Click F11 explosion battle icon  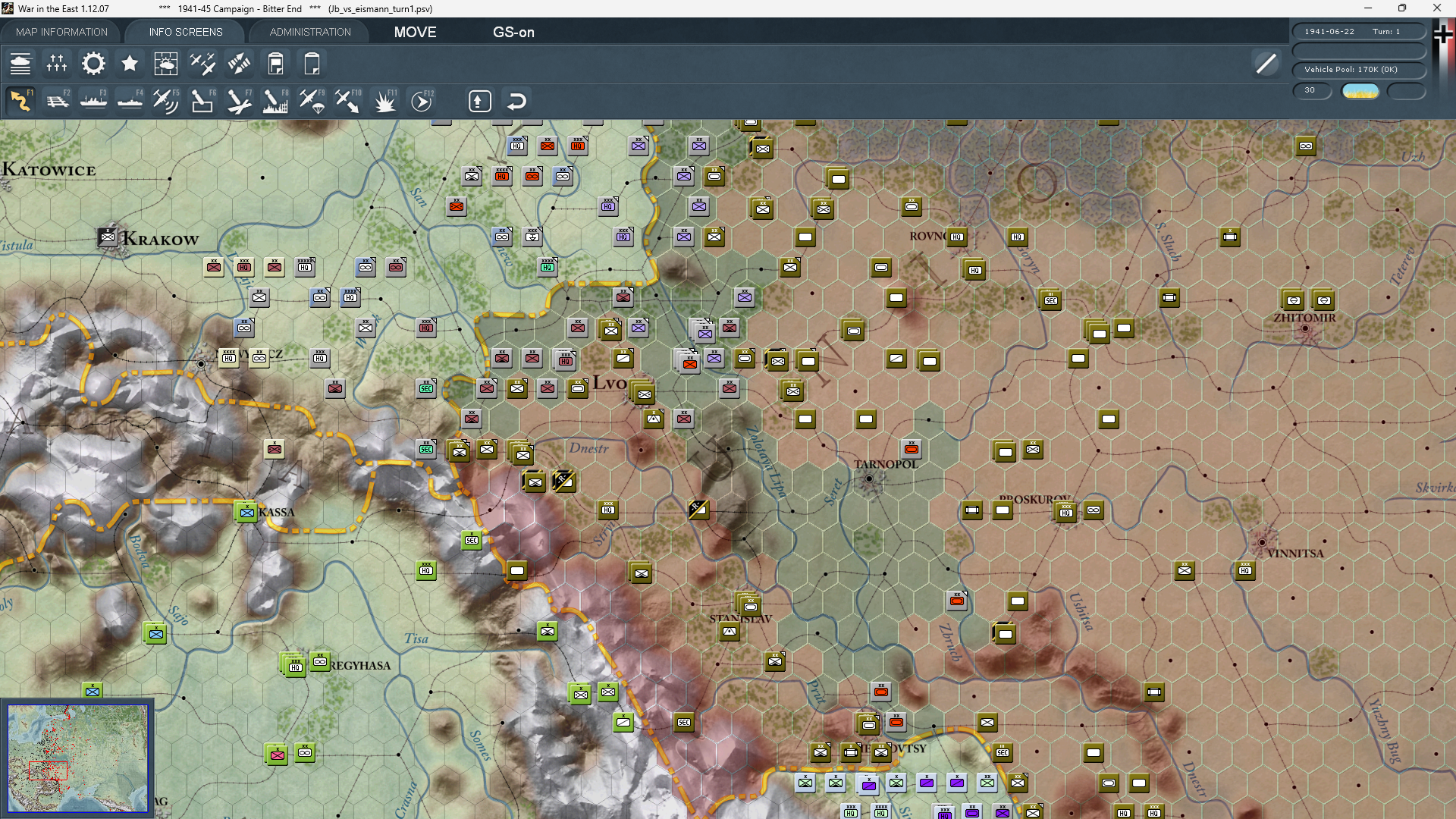tap(384, 101)
